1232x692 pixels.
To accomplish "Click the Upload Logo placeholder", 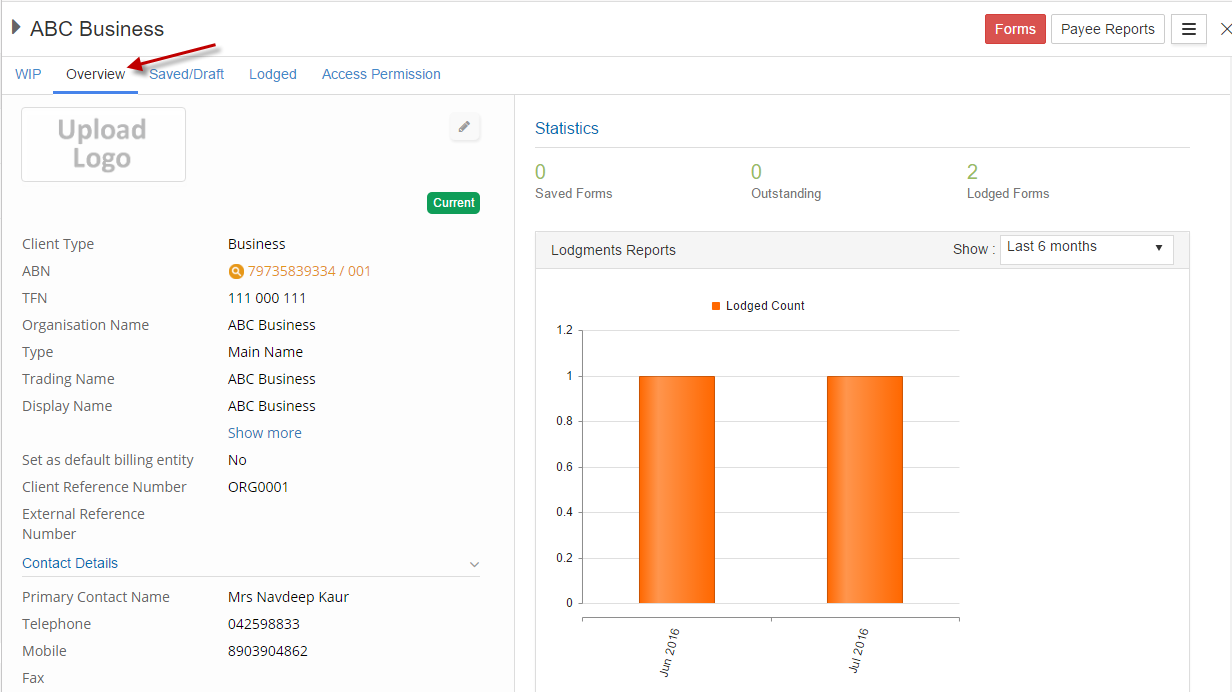I will 104,145.
